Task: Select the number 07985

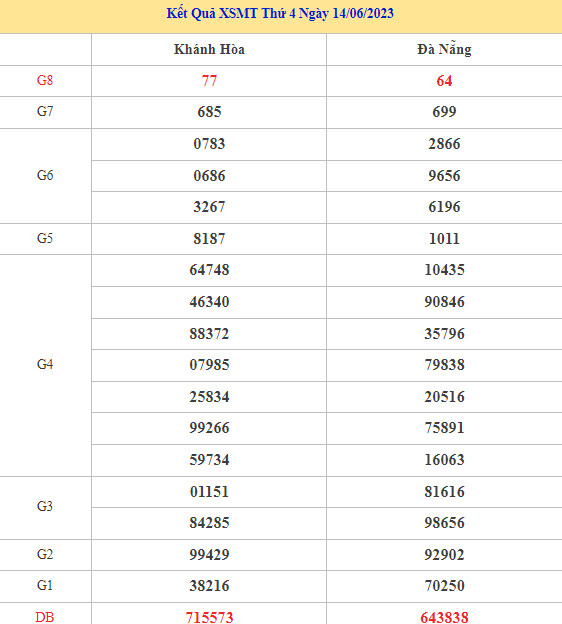Action: (x=209, y=365)
